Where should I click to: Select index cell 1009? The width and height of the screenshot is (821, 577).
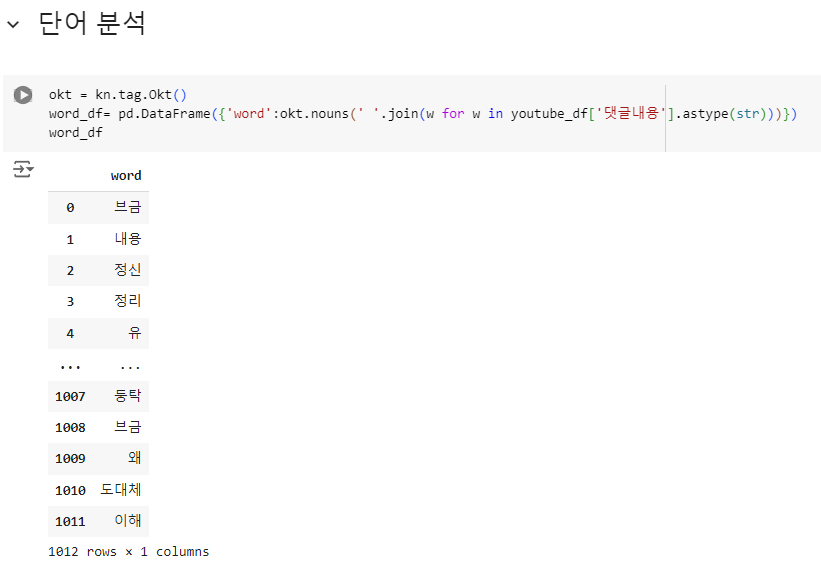pyautogui.click(x=70, y=459)
